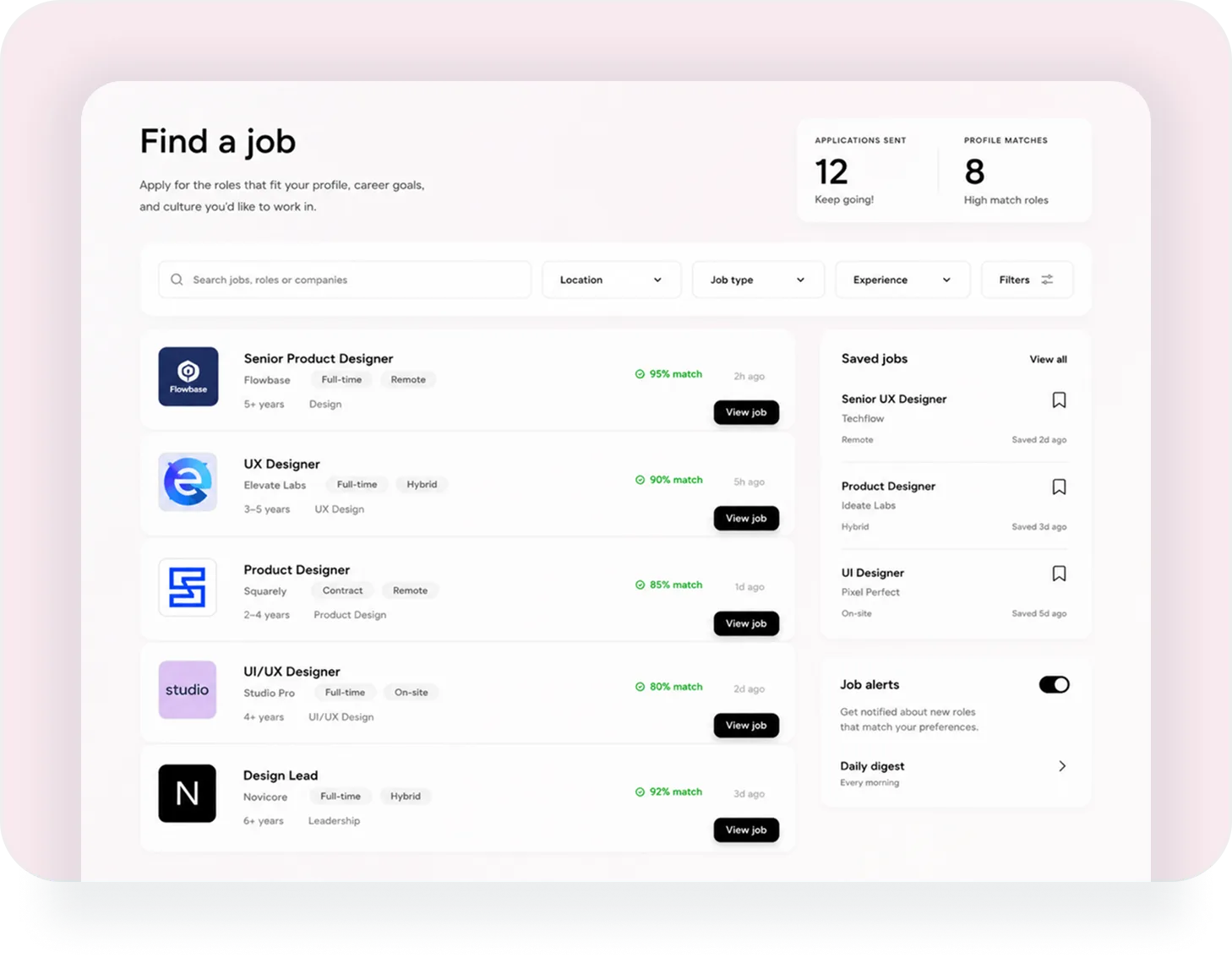Click the 85% match check icon
The image size is (1232, 963).
(x=640, y=585)
